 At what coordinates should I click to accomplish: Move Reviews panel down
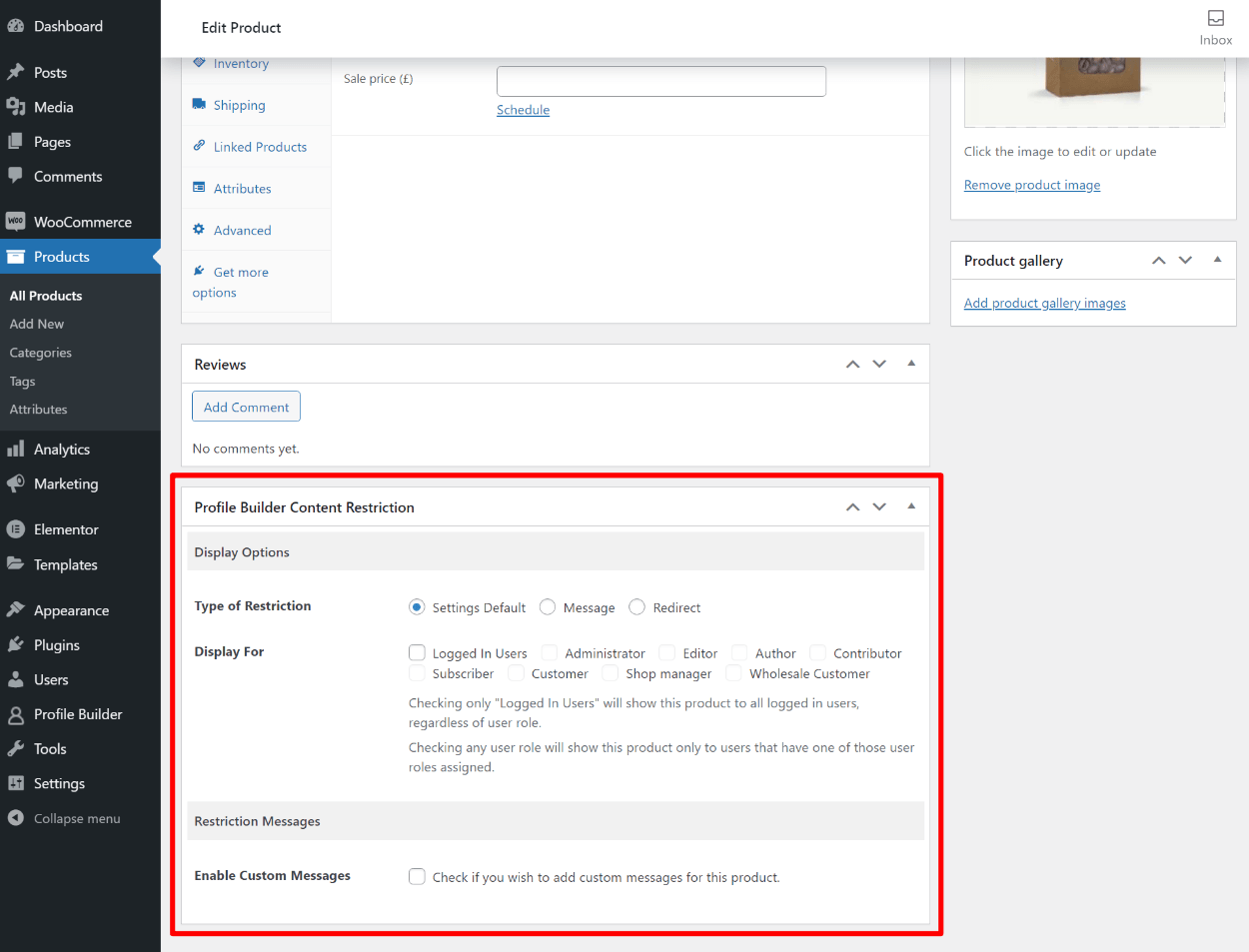[879, 365]
